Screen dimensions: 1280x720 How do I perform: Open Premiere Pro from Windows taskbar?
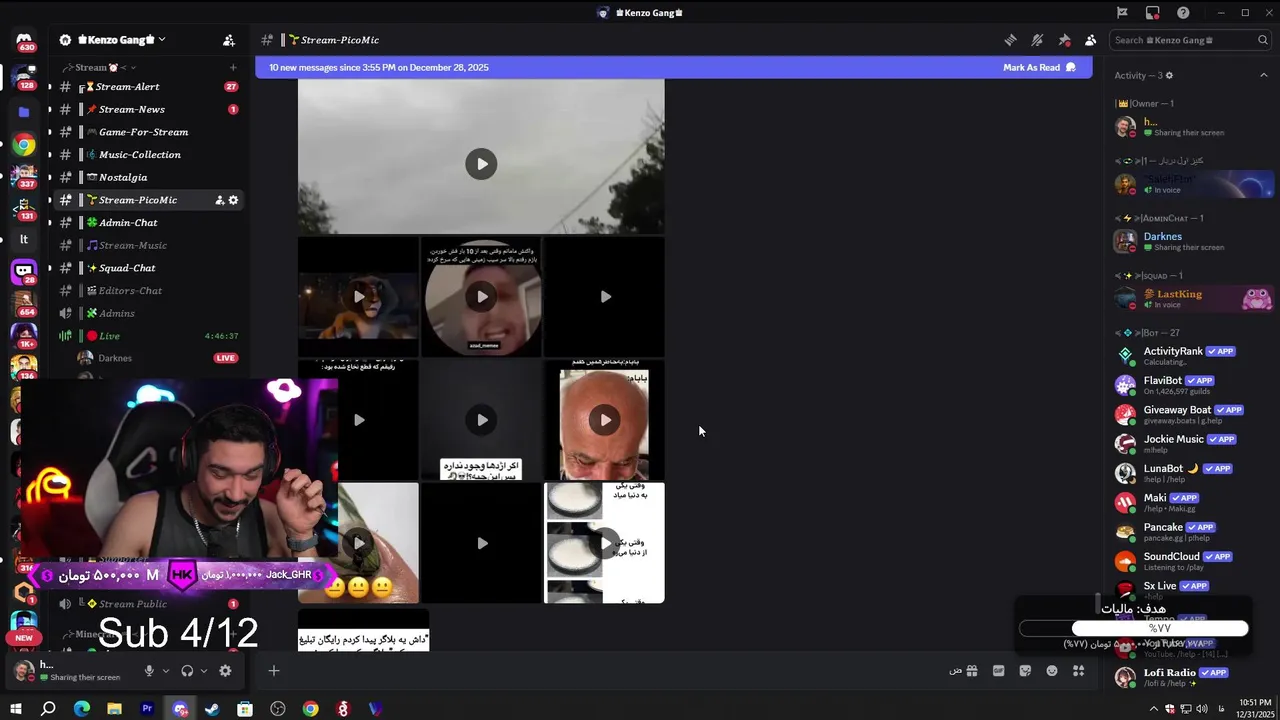coord(147,709)
